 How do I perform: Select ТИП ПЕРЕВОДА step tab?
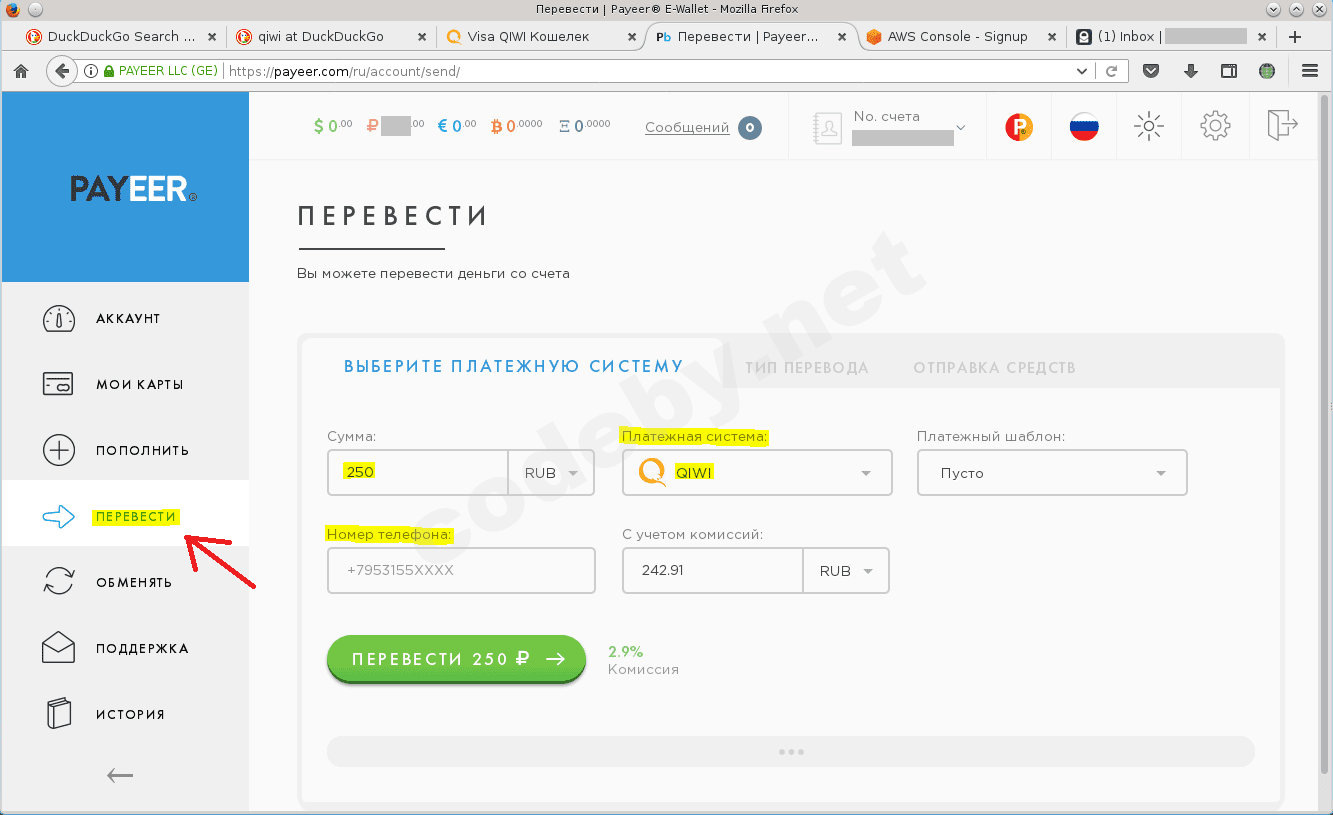point(807,368)
